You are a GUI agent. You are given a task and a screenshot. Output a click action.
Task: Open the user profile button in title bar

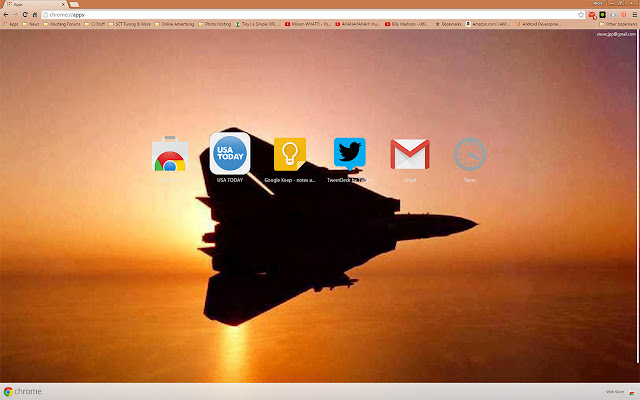coord(598,3)
